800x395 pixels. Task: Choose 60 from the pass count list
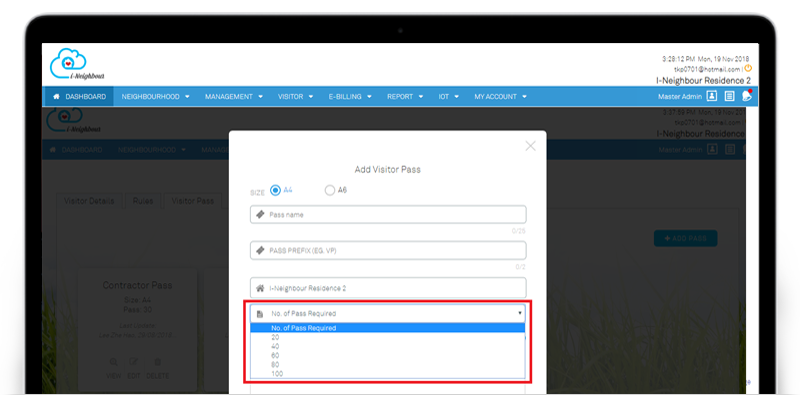coord(388,356)
